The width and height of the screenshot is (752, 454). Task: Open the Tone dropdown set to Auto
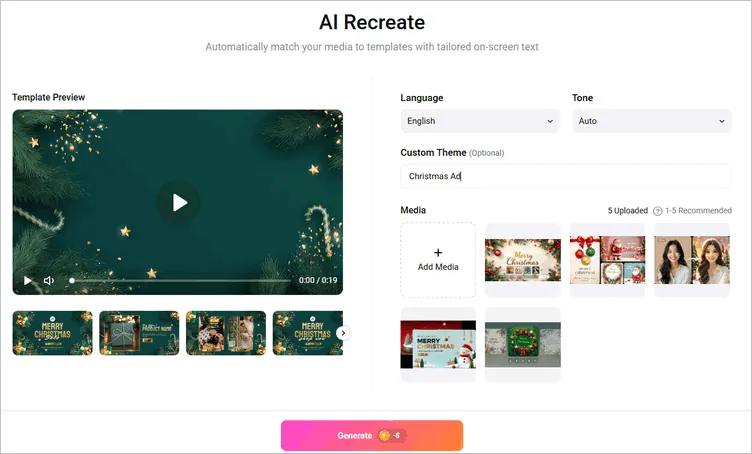pyautogui.click(x=652, y=121)
